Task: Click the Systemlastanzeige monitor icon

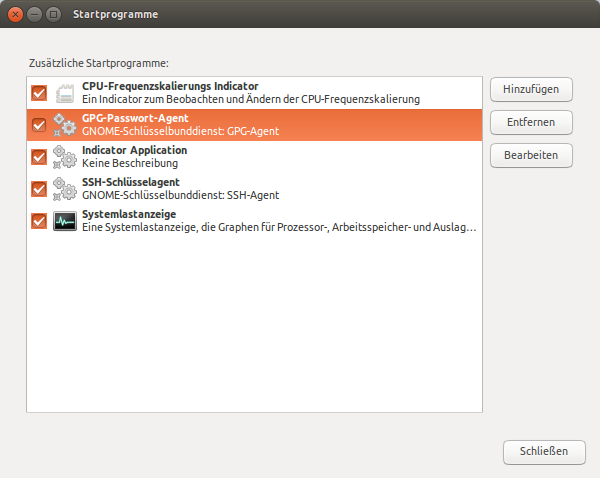Action: (x=65, y=221)
